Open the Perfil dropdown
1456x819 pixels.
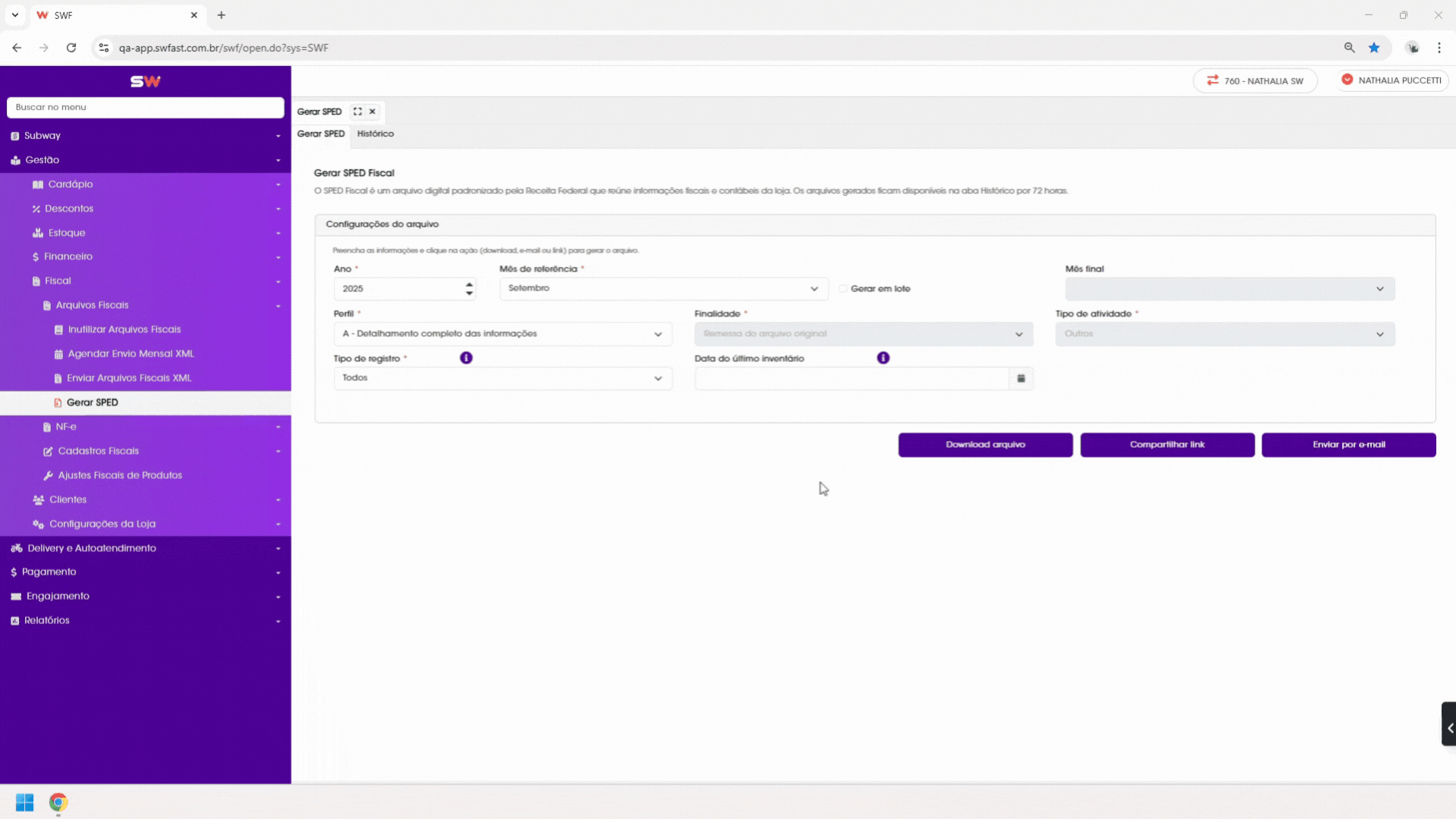[503, 334]
